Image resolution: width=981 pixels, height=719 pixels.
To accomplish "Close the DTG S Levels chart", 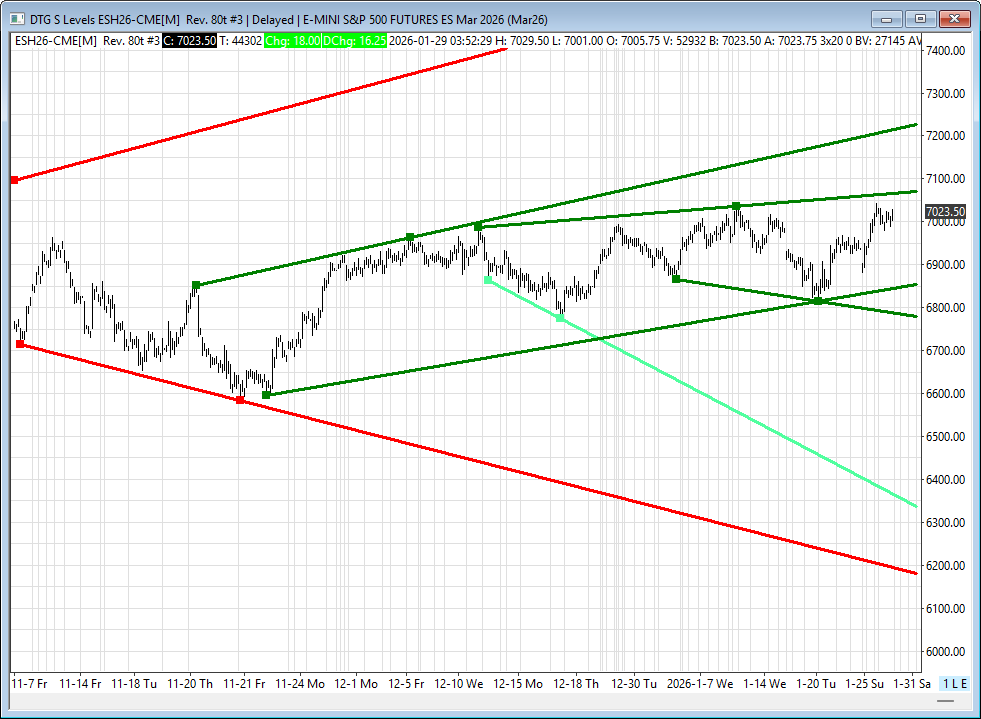I will pyautogui.click(x=955, y=18).
